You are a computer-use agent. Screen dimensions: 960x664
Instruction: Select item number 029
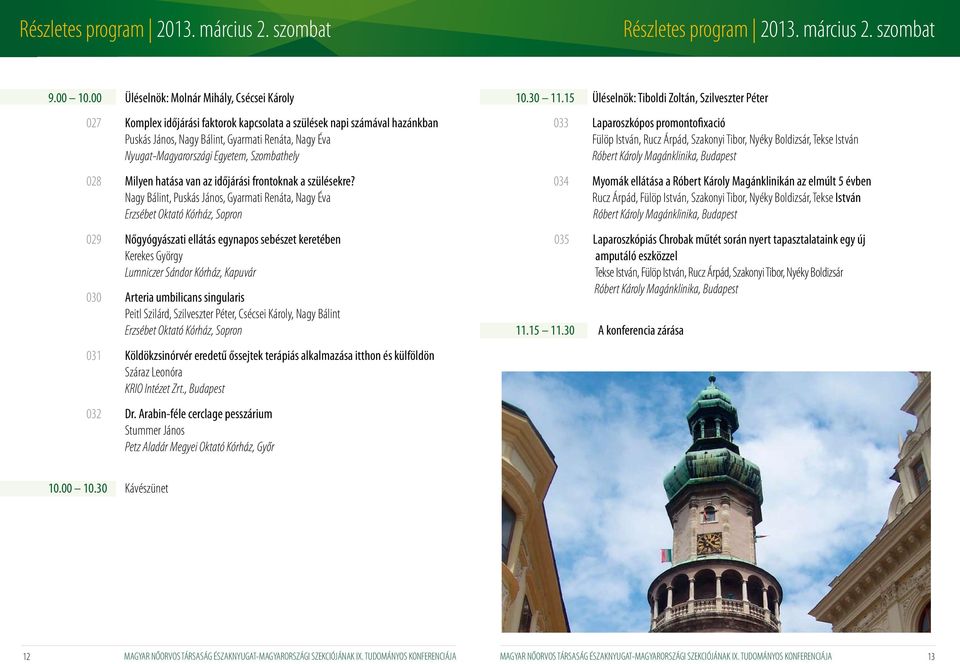click(x=94, y=239)
